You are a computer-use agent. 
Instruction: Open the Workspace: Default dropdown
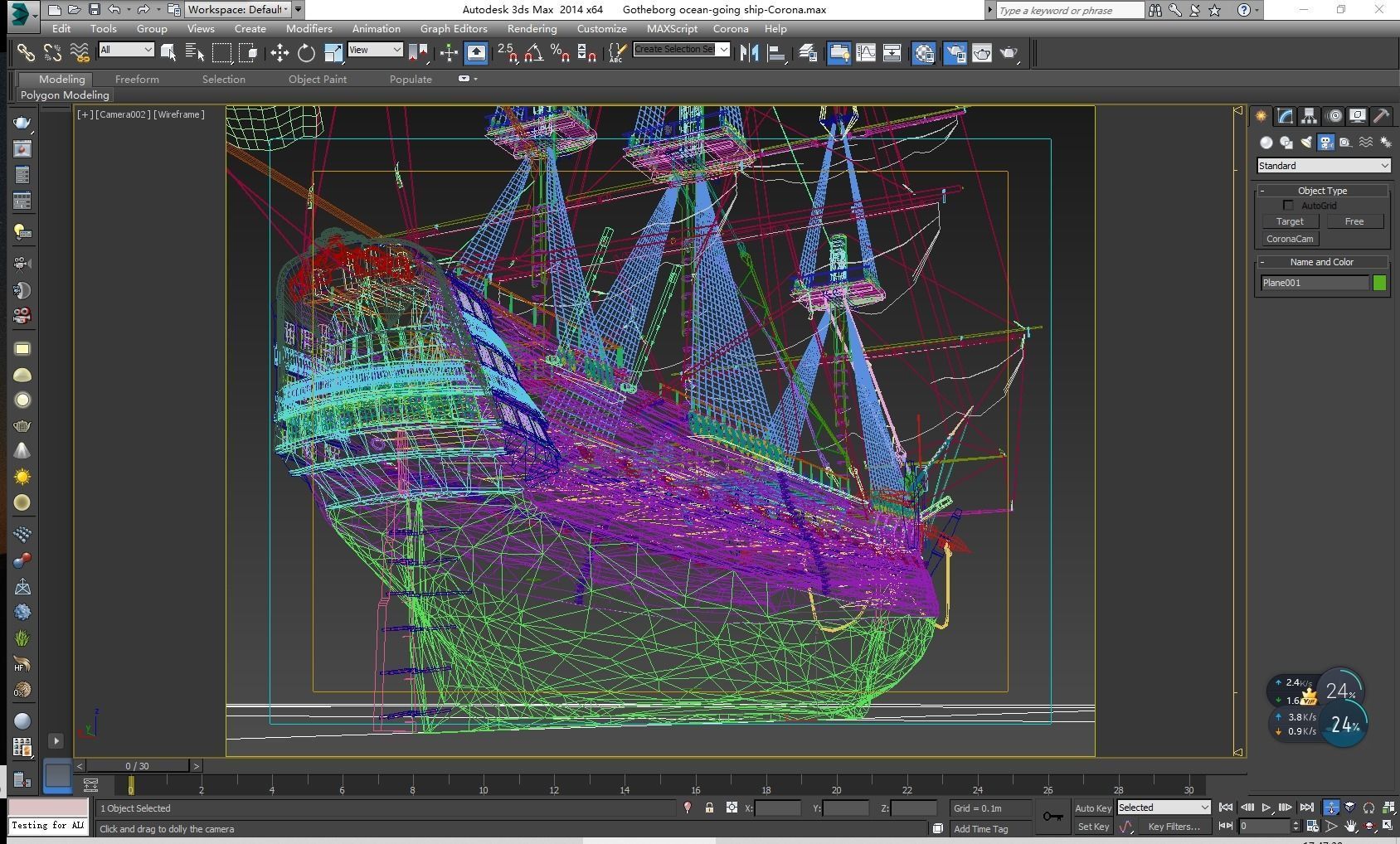coord(236,10)
